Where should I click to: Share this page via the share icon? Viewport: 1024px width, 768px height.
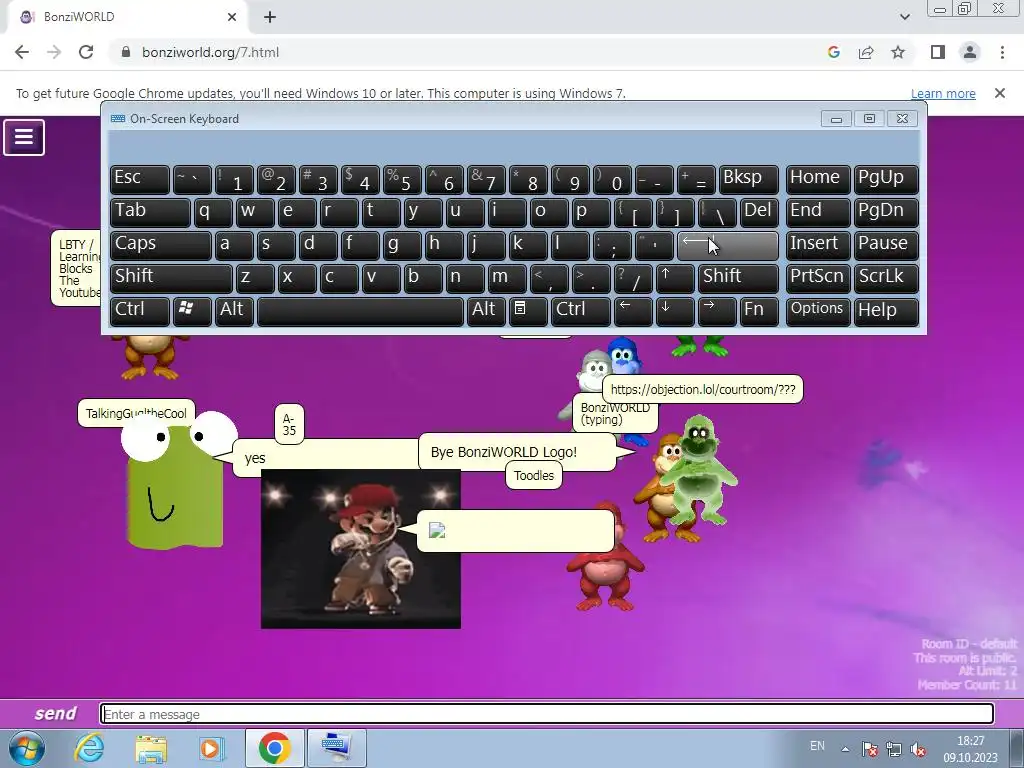[866, 52]
